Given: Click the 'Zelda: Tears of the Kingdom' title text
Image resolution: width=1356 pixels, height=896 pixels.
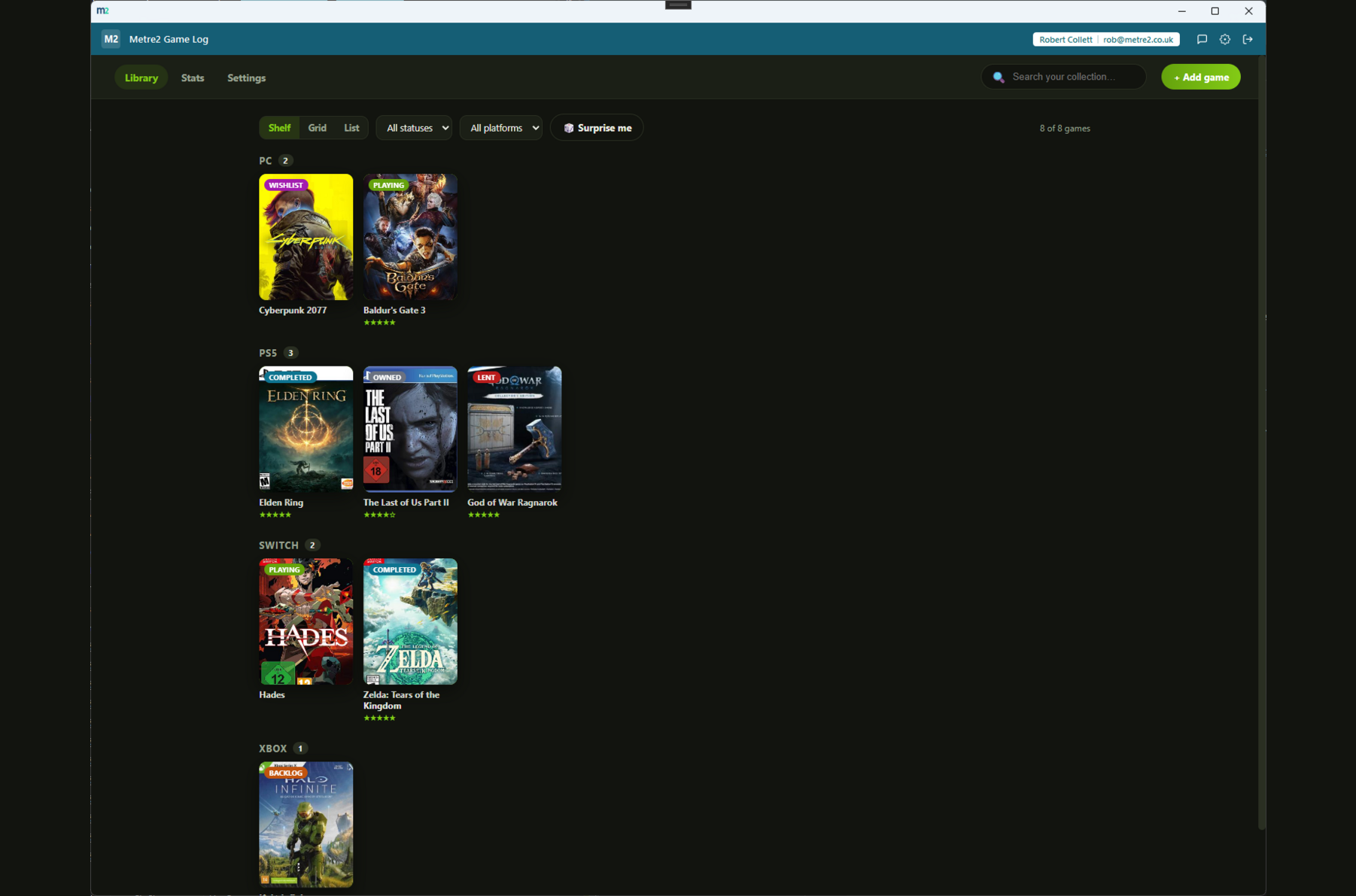Looking at the screenshot, I should [x=402, y=700].
